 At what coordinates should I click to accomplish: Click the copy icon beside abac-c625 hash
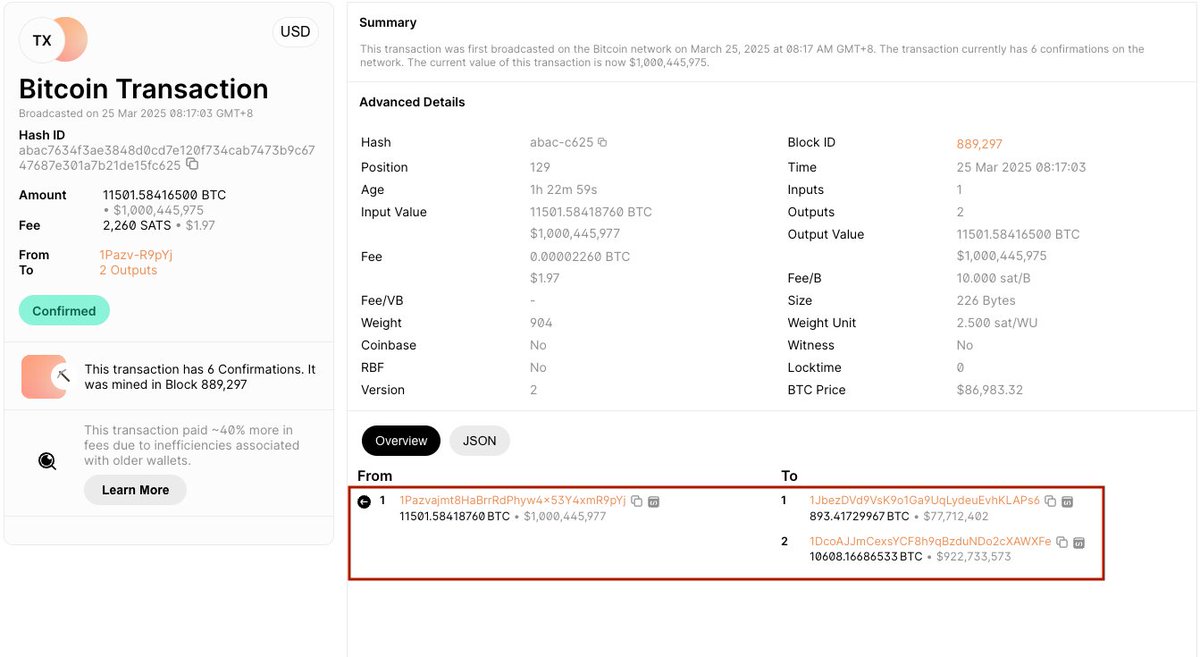[600, 142]
